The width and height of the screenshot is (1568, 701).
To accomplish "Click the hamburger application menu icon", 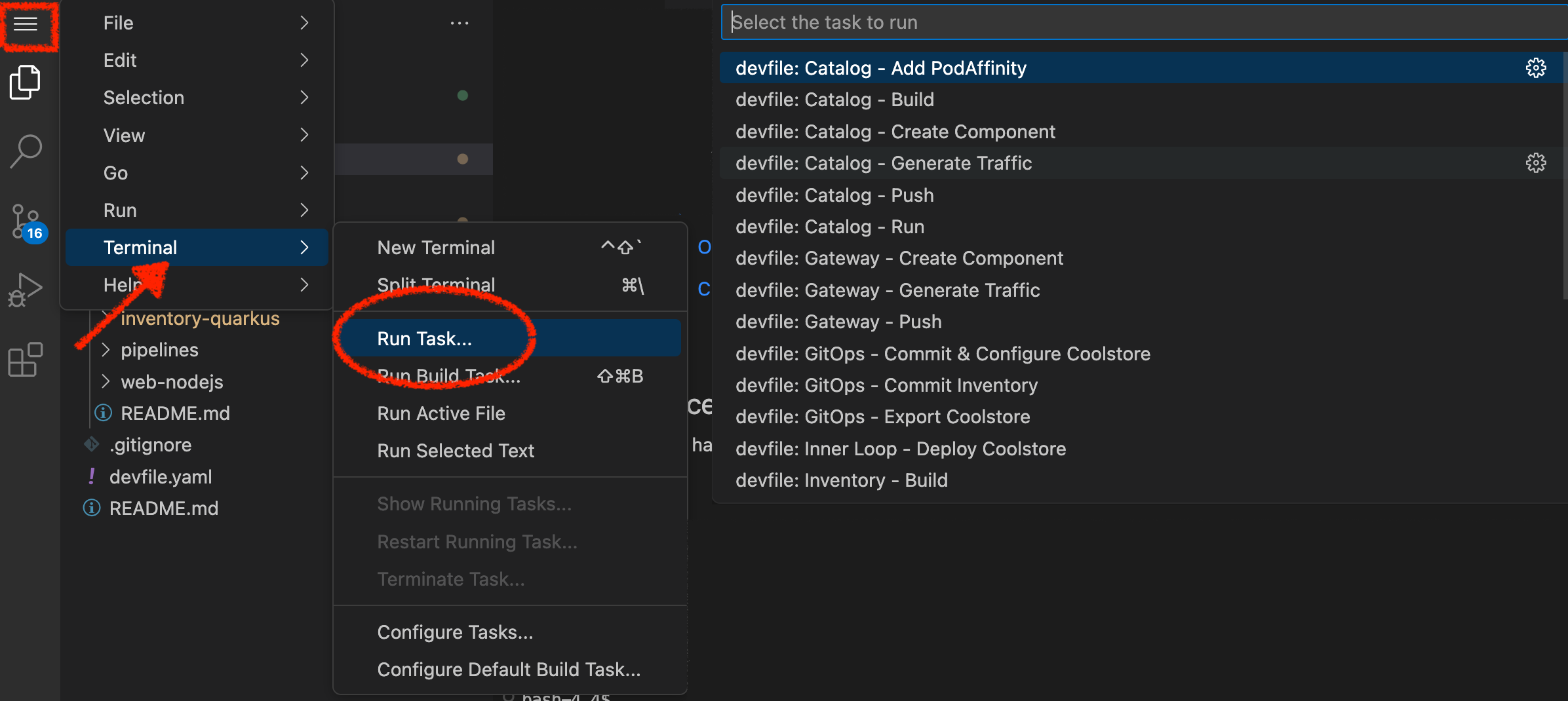I will (26, 24).
